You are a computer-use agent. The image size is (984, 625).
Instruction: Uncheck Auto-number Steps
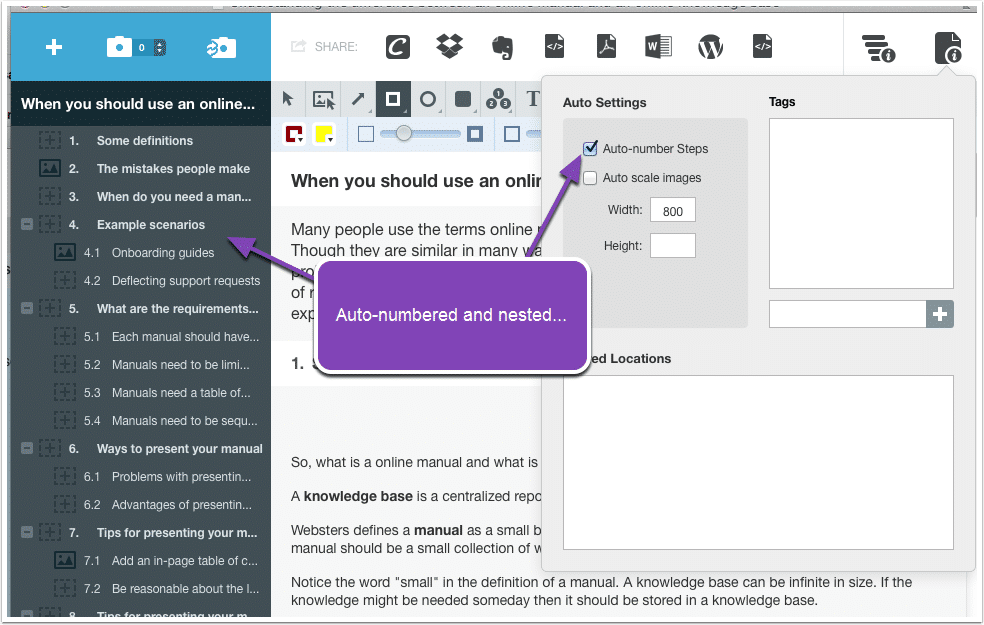(591, 149)
